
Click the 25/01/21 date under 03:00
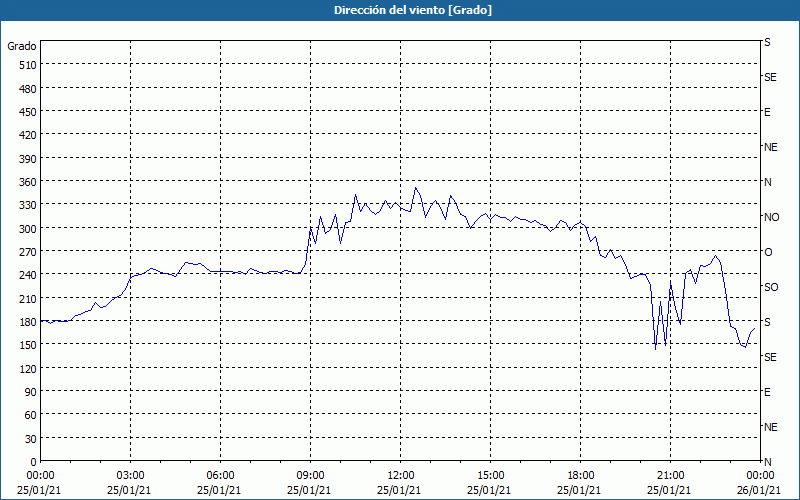point(129,490)
